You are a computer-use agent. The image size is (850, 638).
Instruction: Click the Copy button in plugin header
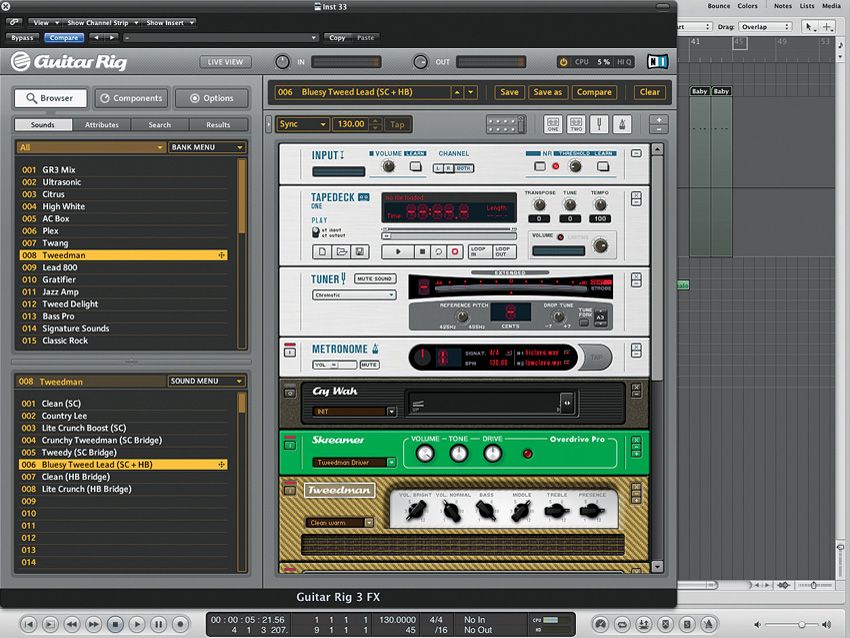point(337,38)
